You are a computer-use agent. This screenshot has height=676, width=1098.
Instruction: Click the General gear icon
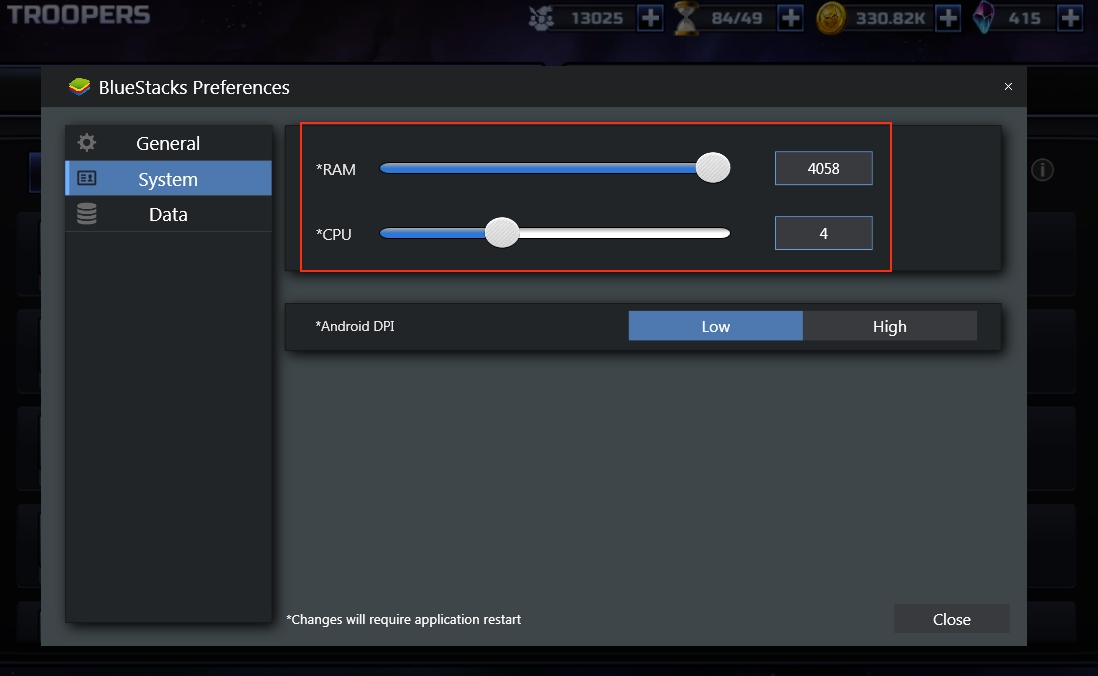click(87, 143)
